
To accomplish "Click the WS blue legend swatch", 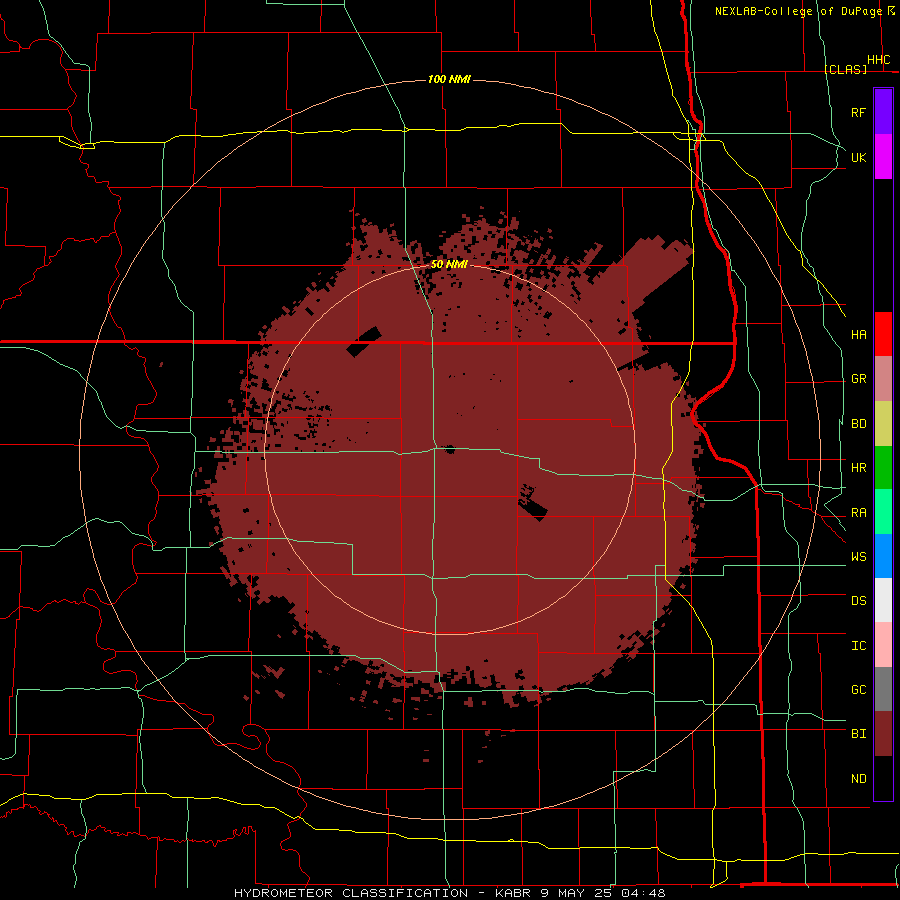I will 883,556.
